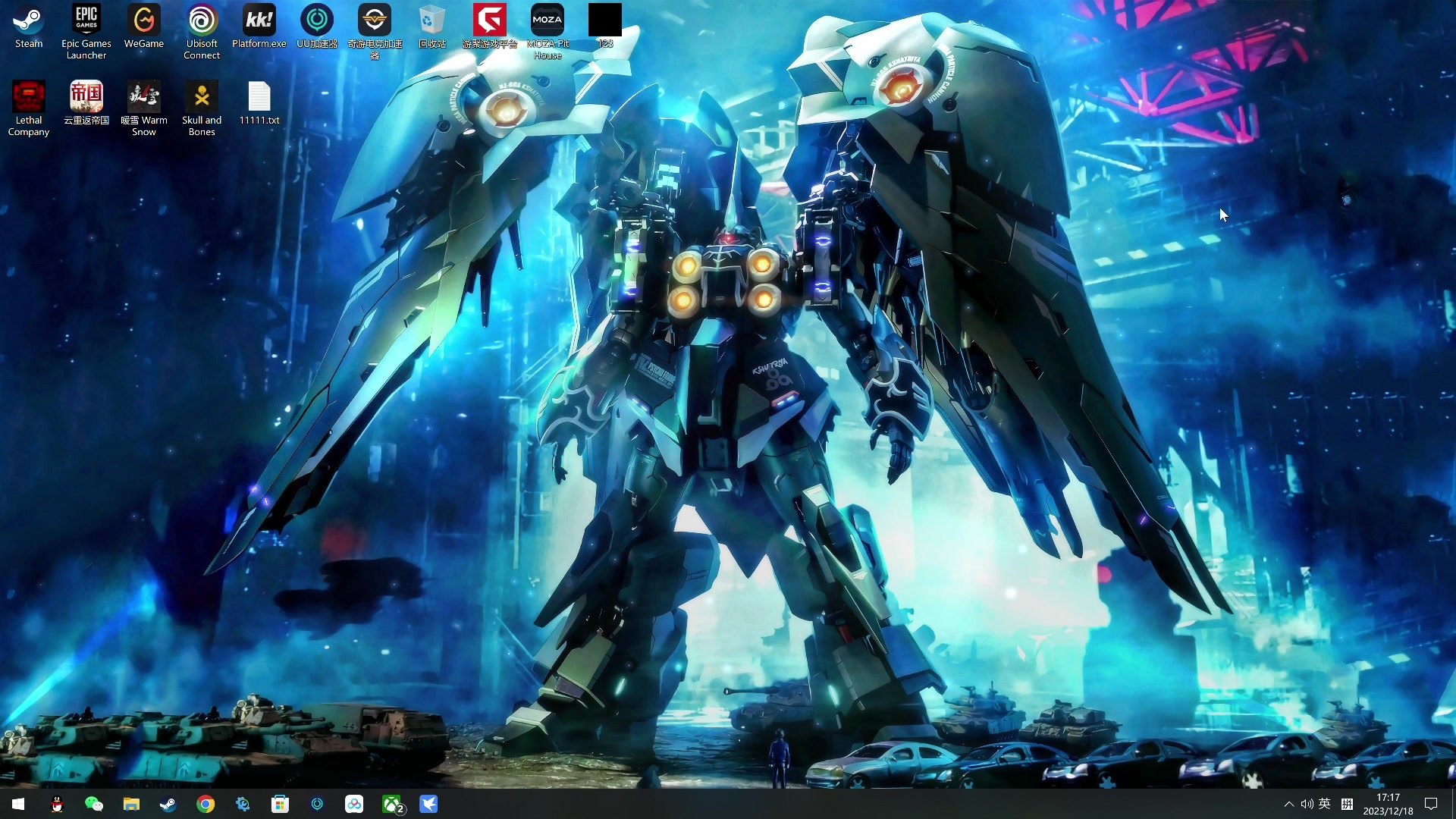1456x819 pixels.
Task: Select the Ubisoft Connect shortcut
Action: coord(202,21)
